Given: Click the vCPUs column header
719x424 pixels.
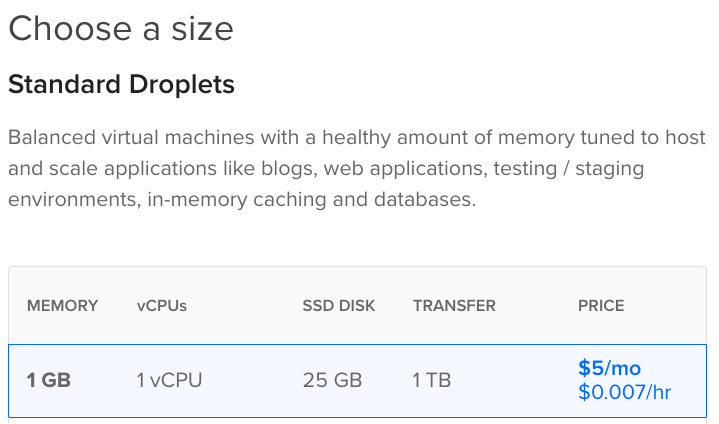Looking at the screenshot, I should click(x=162, y=306).
